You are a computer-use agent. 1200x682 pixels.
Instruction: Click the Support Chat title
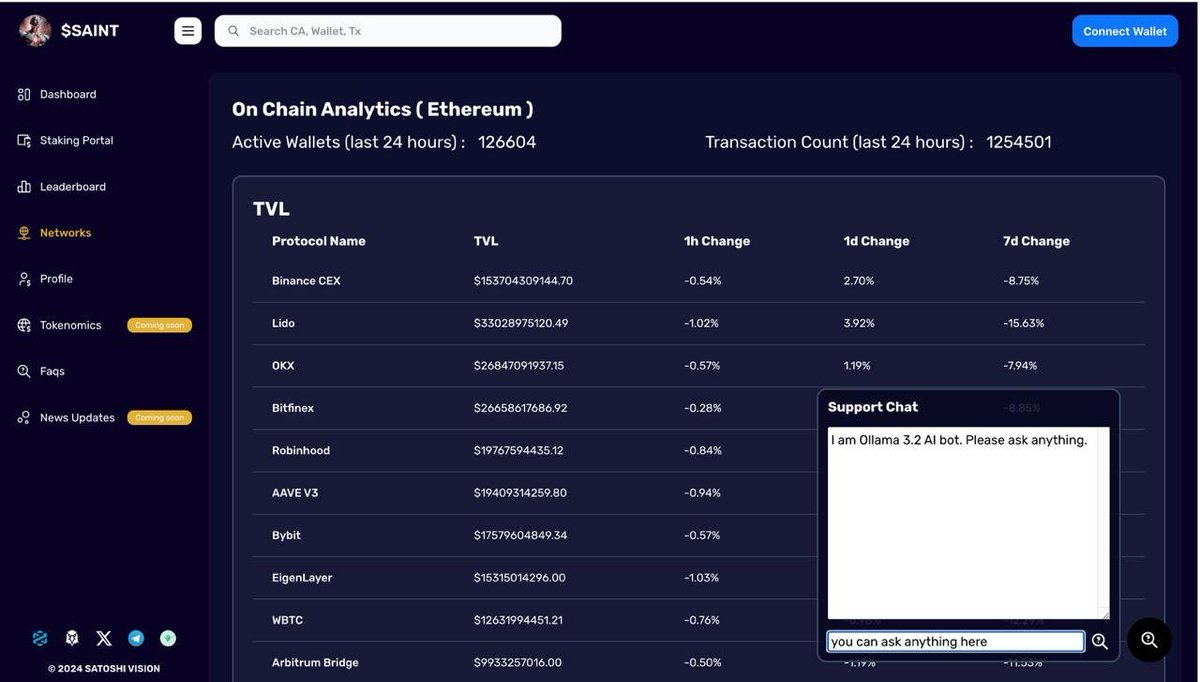pos(873,407)
